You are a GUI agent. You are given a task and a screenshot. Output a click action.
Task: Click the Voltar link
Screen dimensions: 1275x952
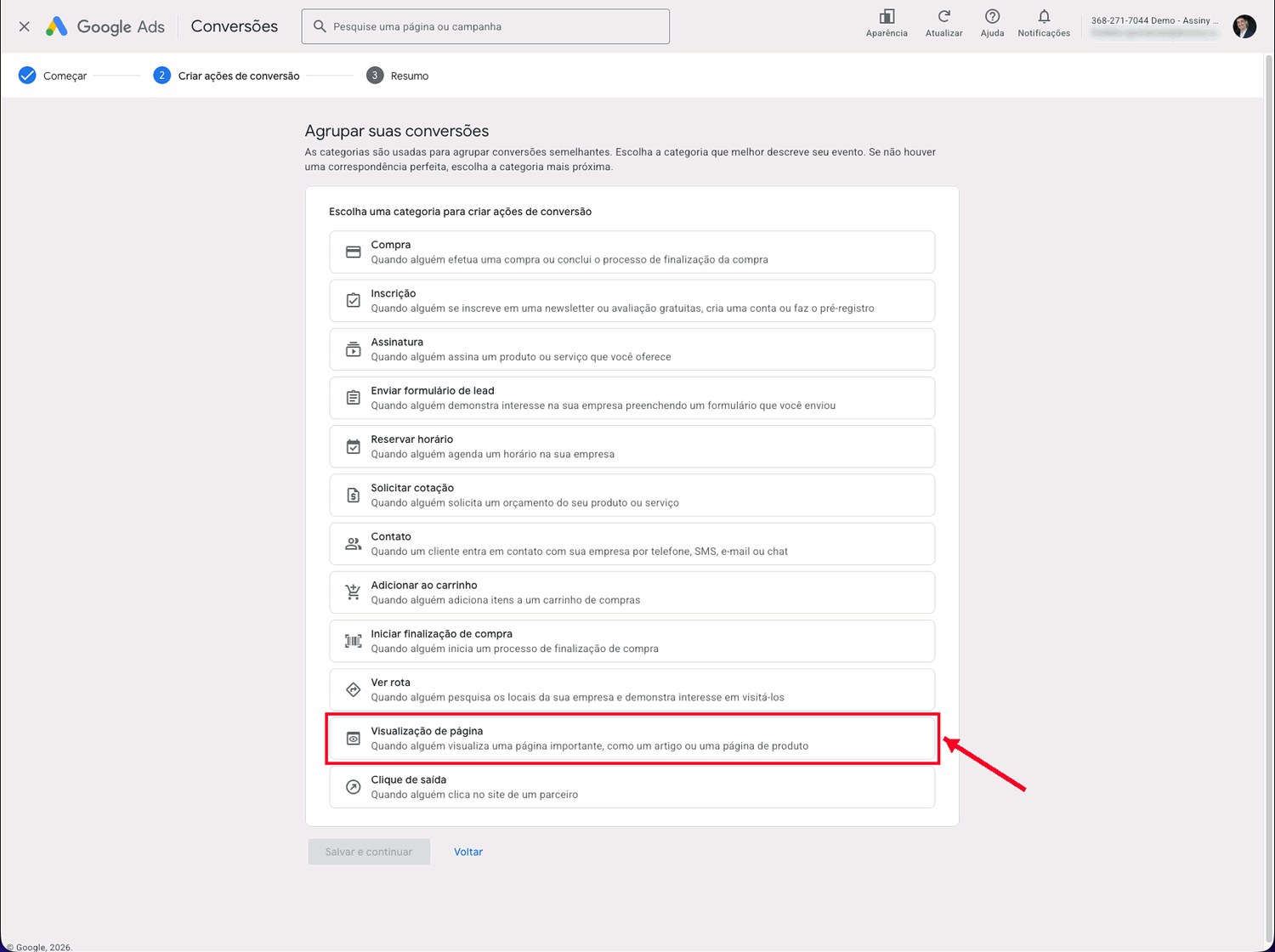click(468, 852)
